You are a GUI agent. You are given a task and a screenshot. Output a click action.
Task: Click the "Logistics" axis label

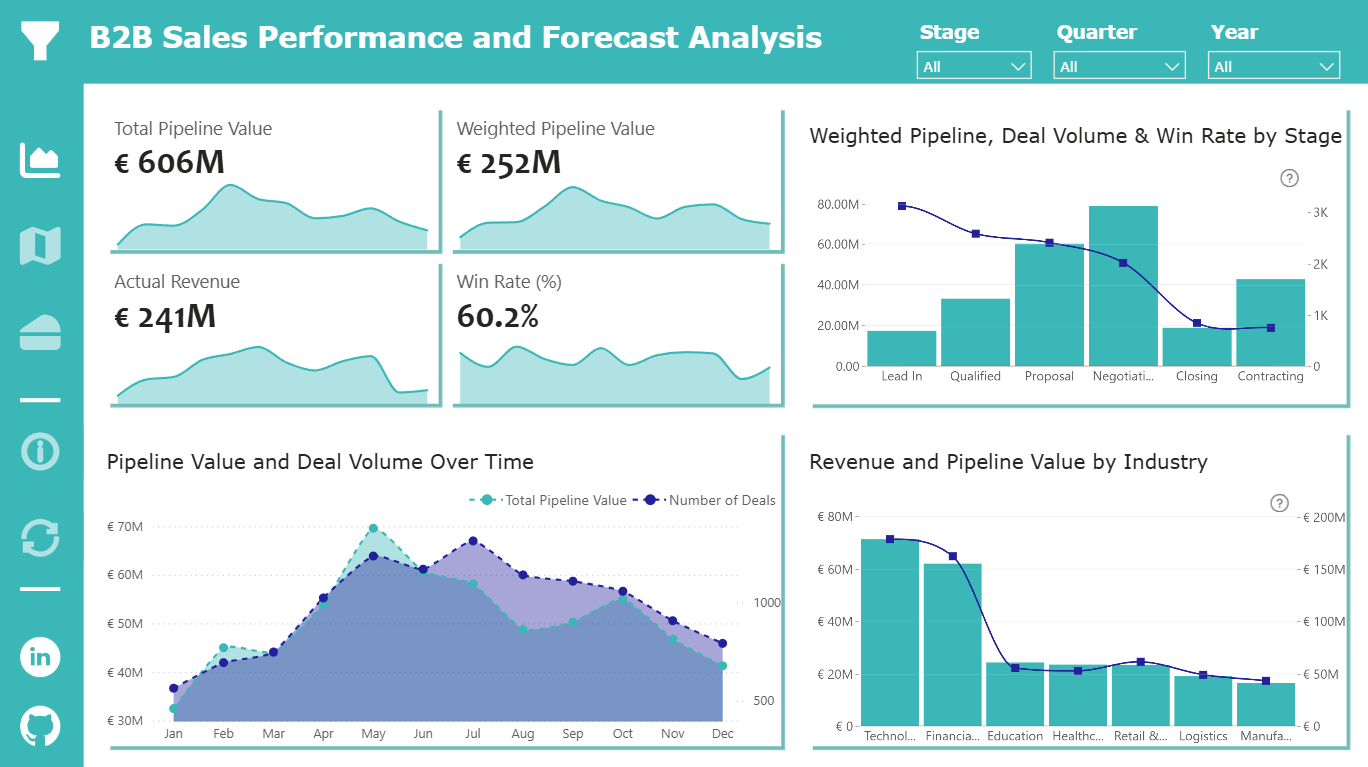coord(1203,736)
